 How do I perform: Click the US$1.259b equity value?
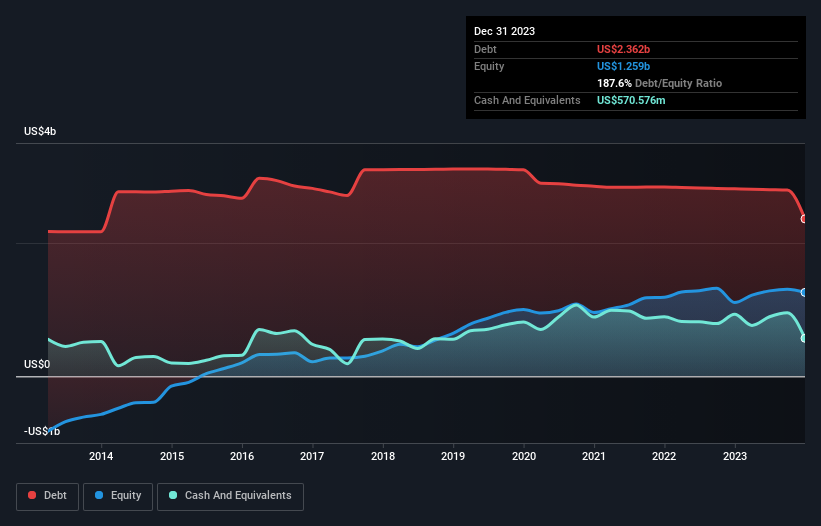[623, 66]
